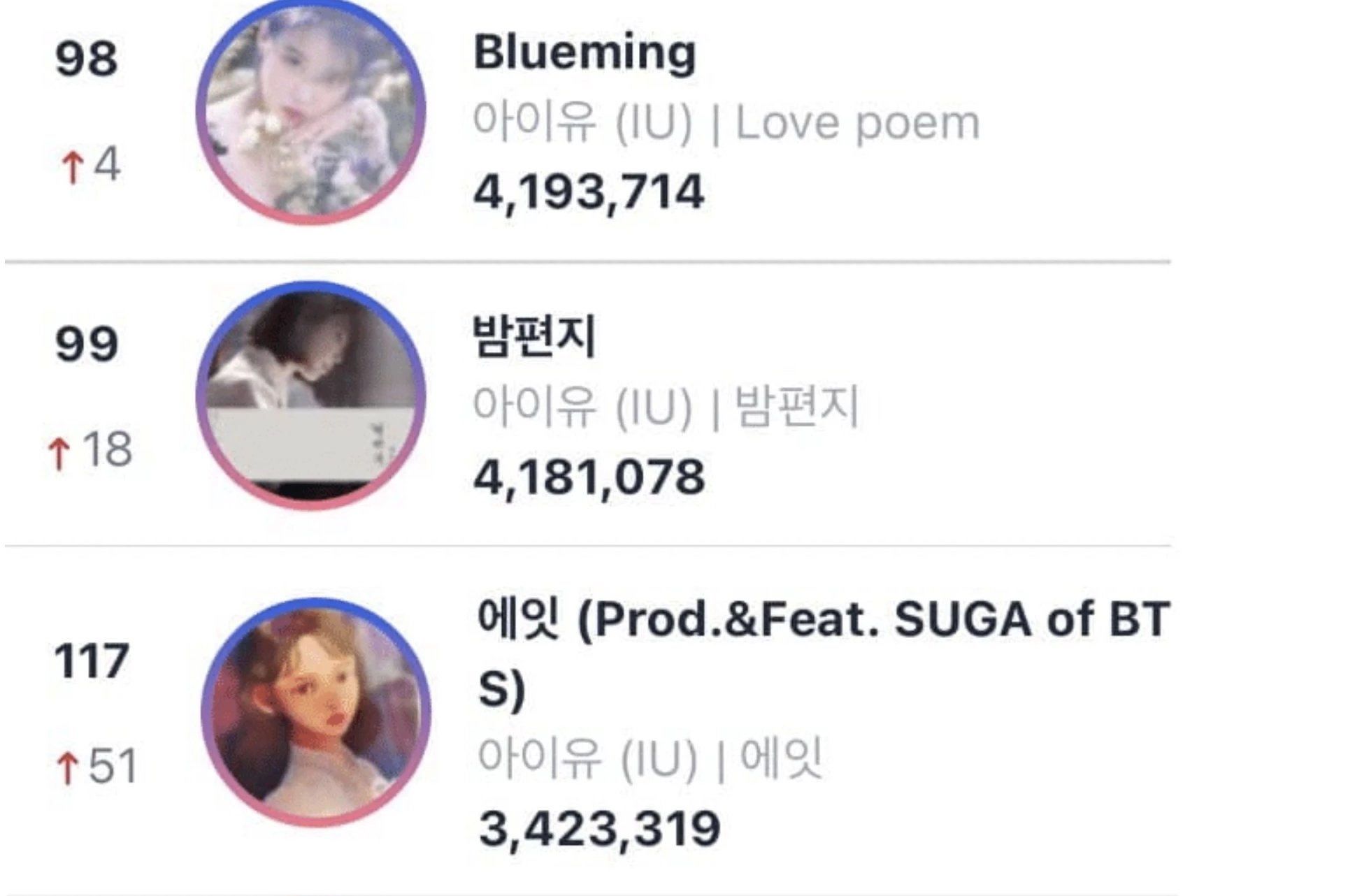Image resolution: width=1348 pixels, height=896 pixels.
Task: Open 에잇 (Prod.&Feat. SUGA of BTS) title
Action: point(824,653)
